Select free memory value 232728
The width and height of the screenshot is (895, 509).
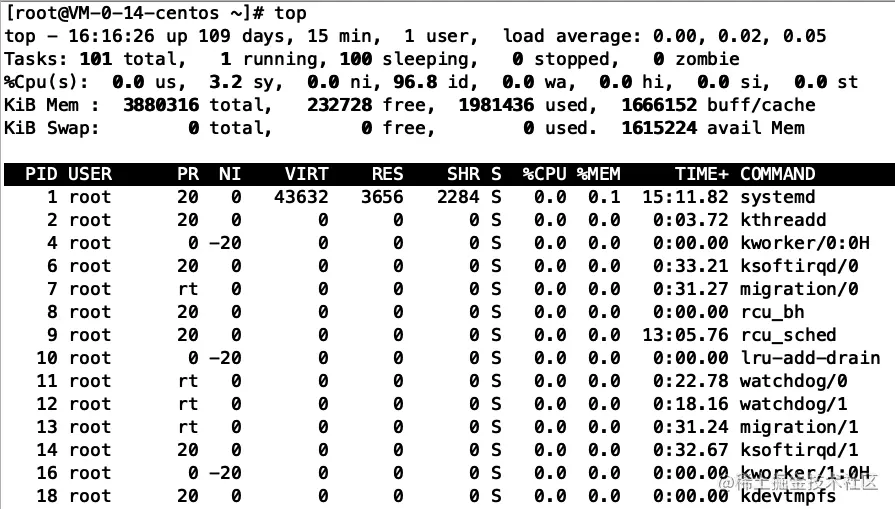point(339,105)
